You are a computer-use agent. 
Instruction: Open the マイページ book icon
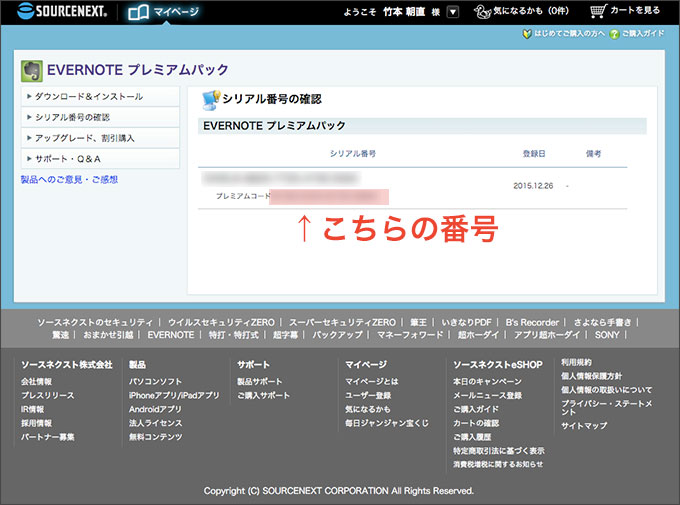(138, 12)
